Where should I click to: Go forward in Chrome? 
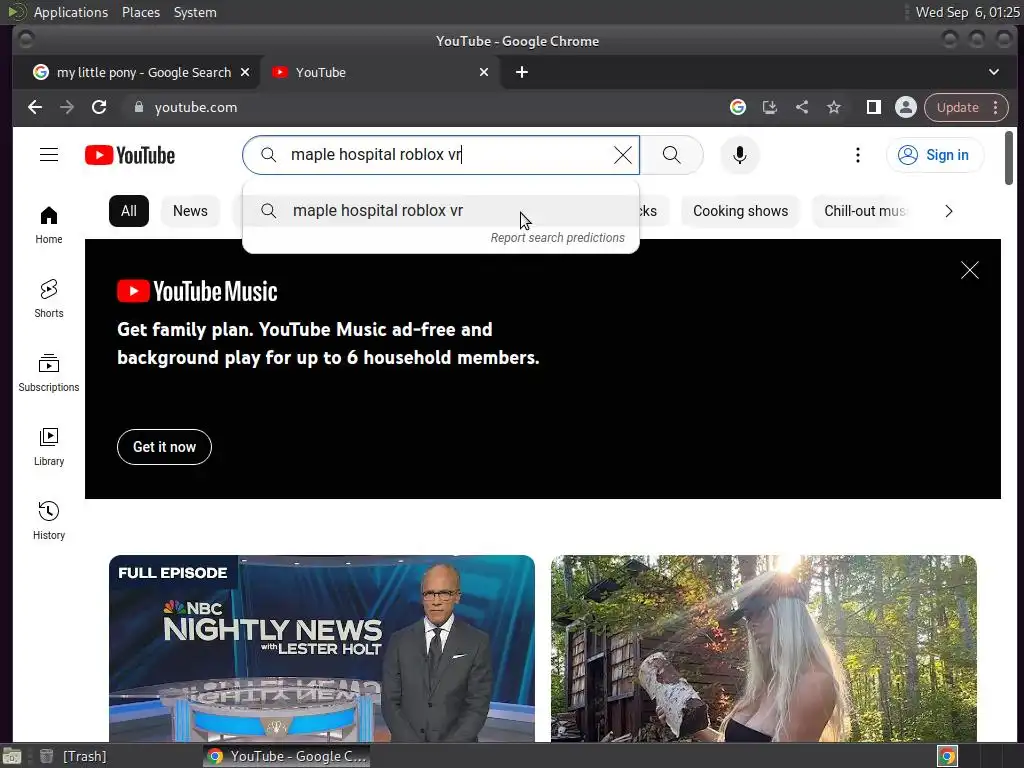coord(67,107)
